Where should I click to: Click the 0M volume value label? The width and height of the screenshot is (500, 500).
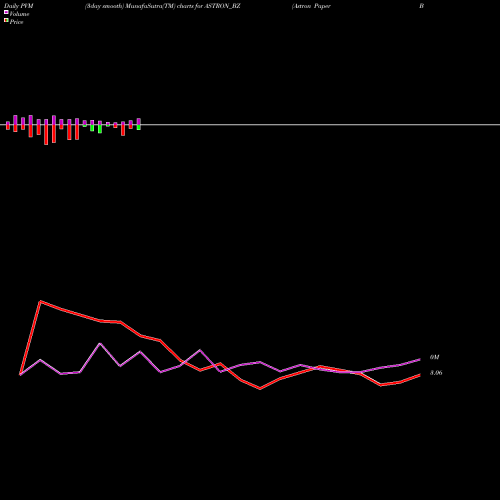434,357
